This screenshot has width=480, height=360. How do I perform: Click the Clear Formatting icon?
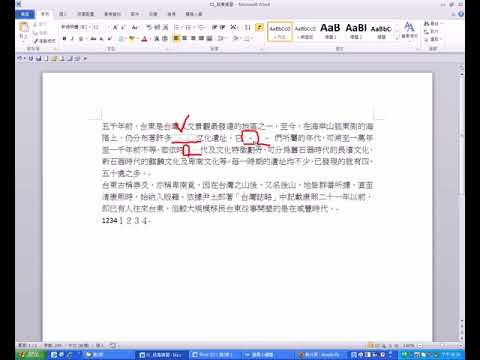tap(149, 27)
